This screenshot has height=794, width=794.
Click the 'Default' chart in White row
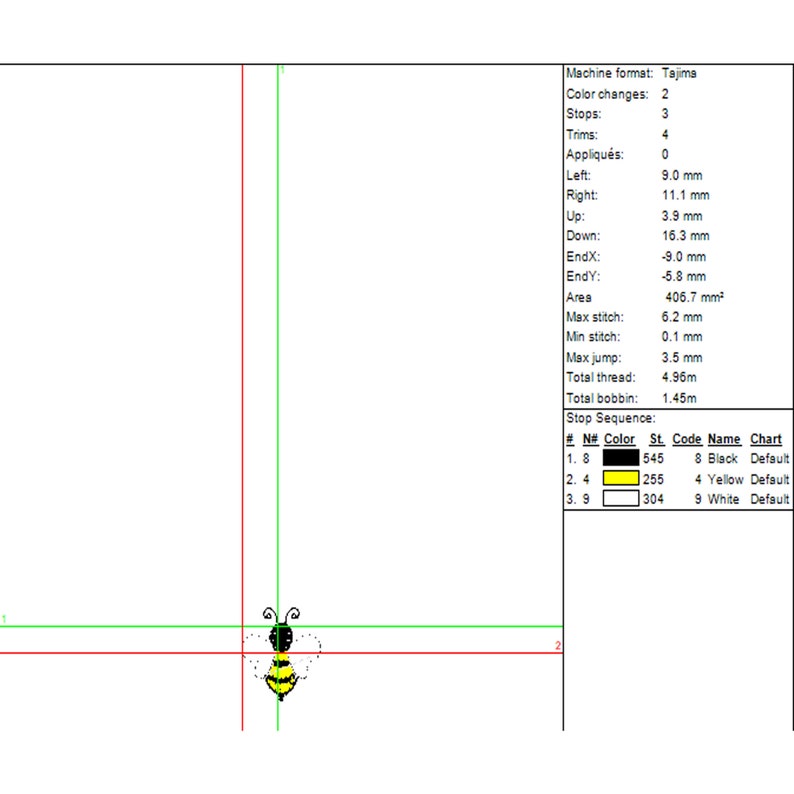click(x=769, y=499)
